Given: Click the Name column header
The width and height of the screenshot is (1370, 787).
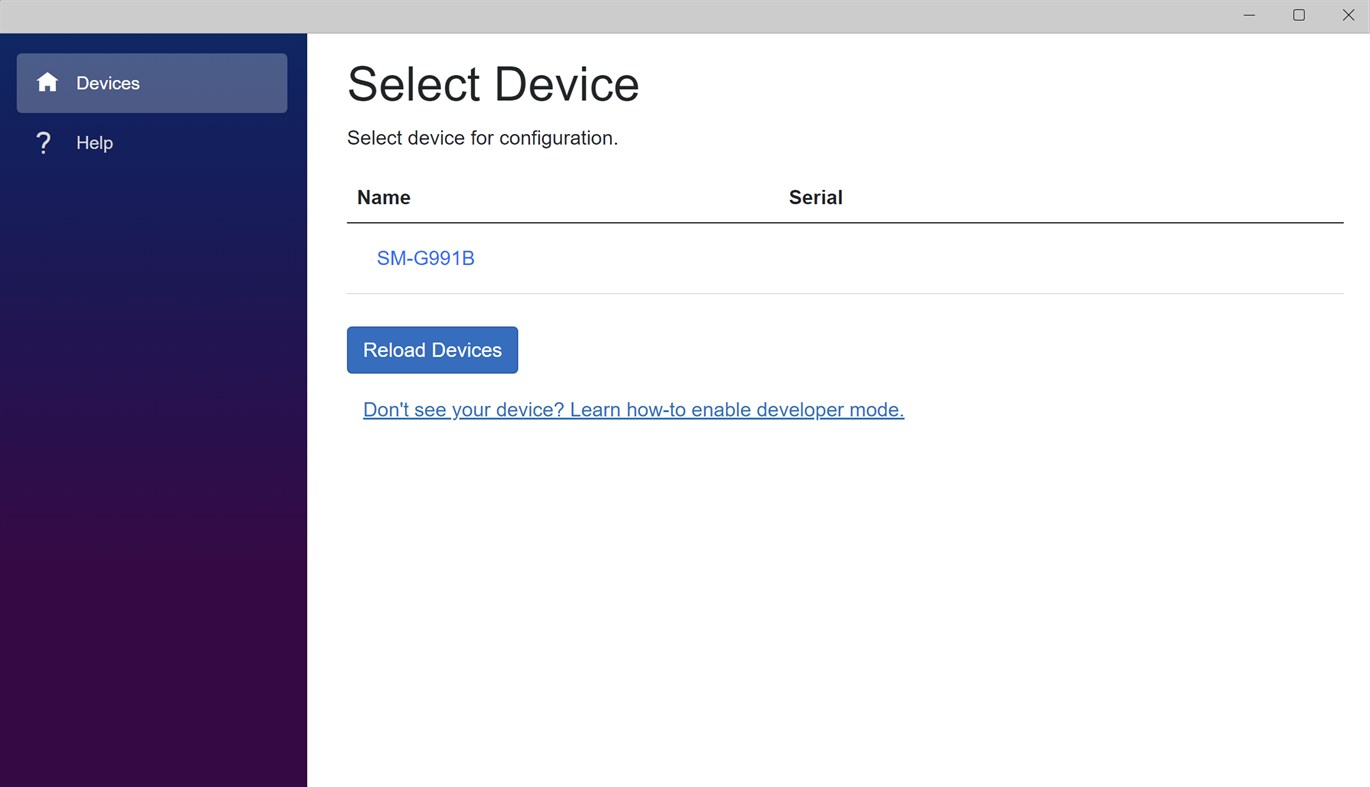Looking at the screenshot, I should click(383, 197).
